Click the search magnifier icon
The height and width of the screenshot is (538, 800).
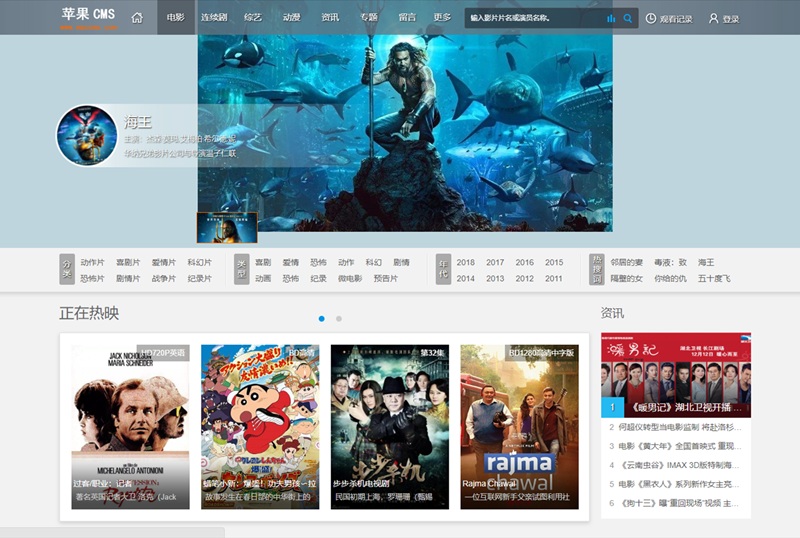pos(627,18)
